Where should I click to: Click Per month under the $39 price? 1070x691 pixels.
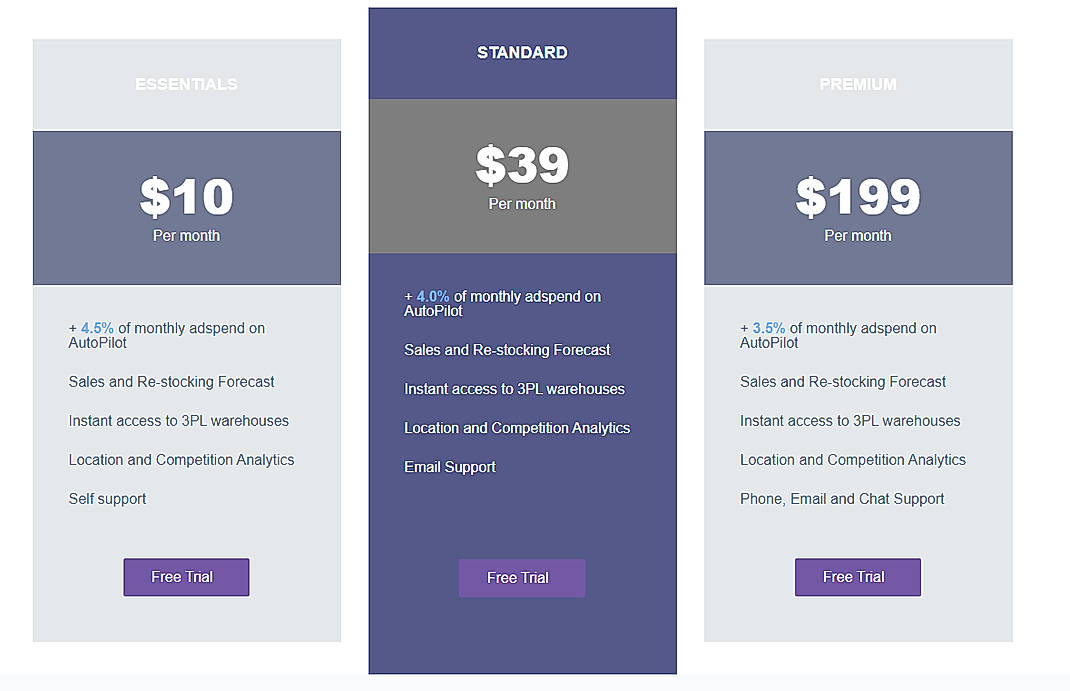click(x=522, y=203)
